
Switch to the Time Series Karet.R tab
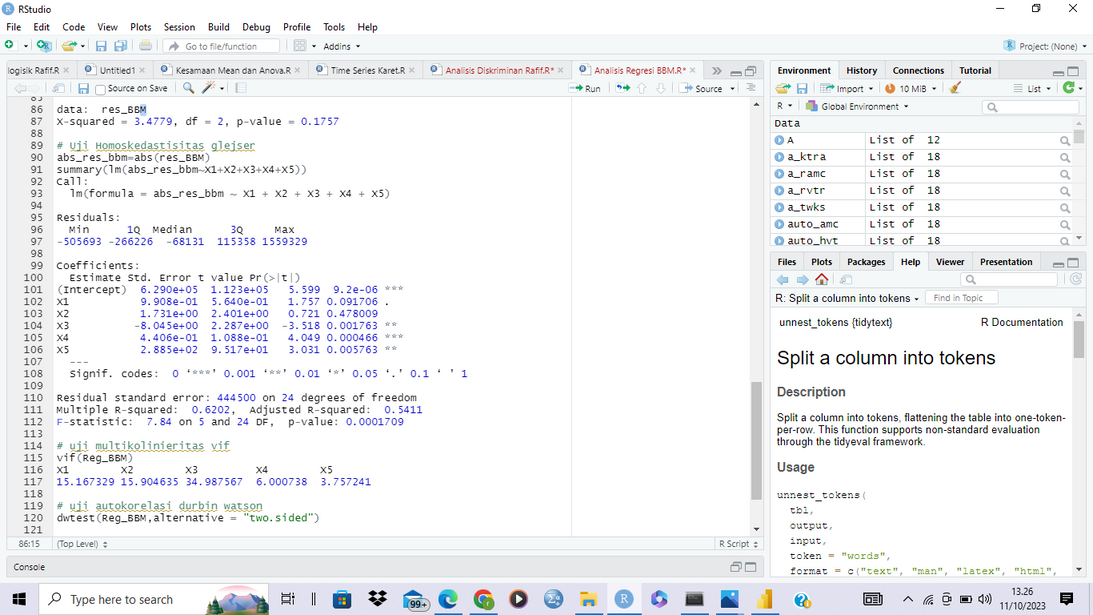(365, 70)
